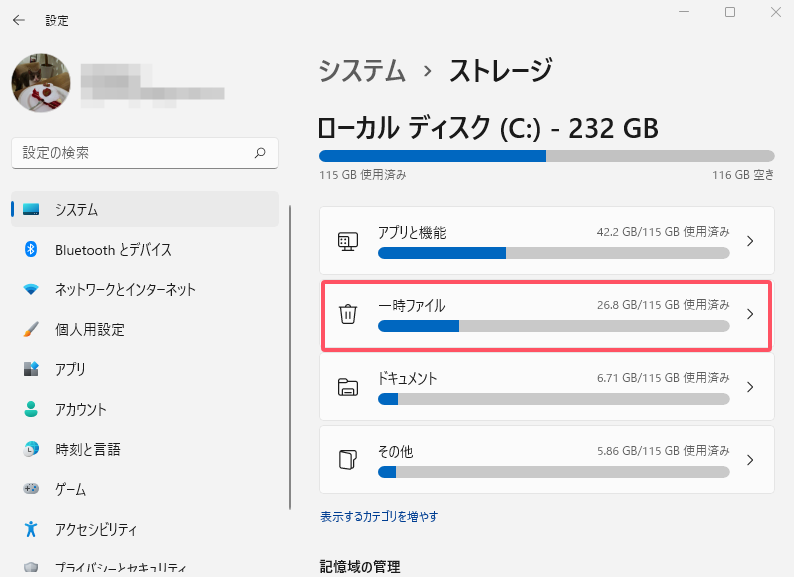Open Bluetooth とデバイス settings
This screenshot has width=794, height=577.
tap(145, 249)
